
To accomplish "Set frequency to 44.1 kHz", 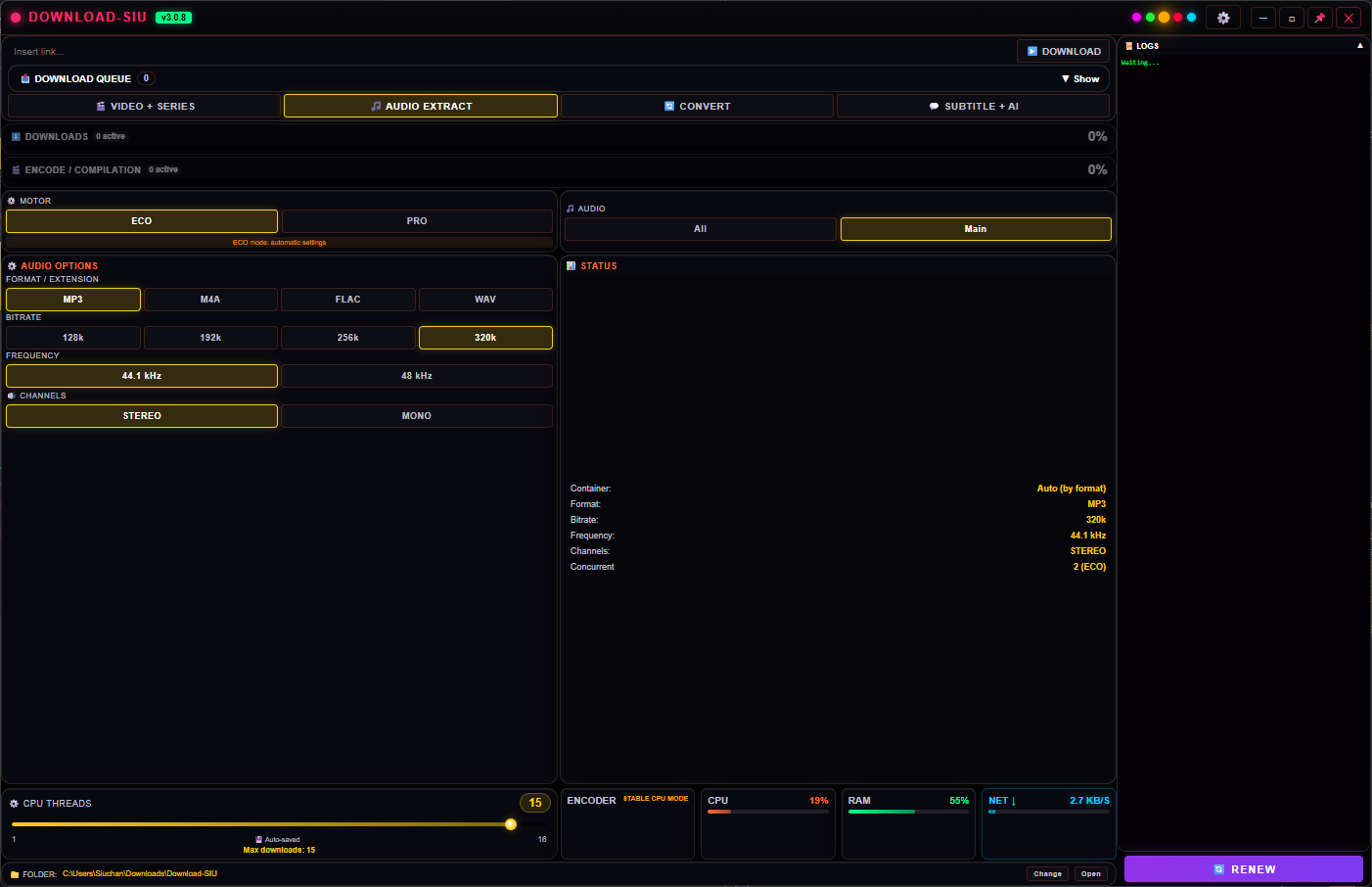I will tap(142, 376).
